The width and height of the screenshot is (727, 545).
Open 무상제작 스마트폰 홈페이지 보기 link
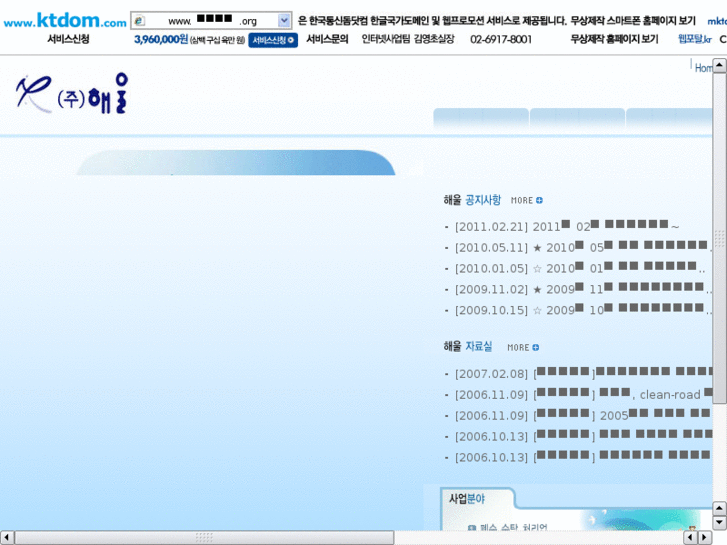click(x=633, y=20)
